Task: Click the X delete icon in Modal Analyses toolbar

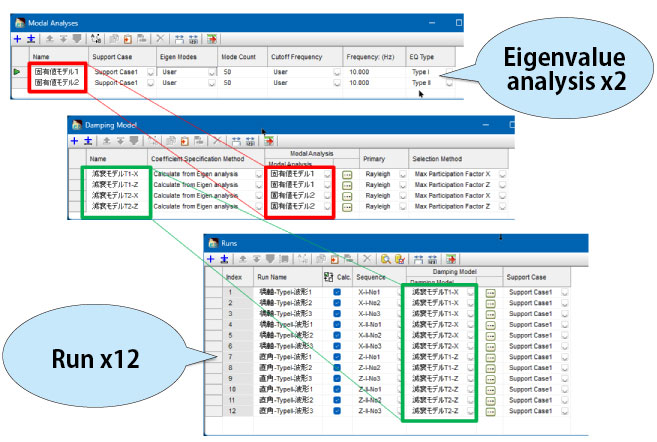Action: pyautogui.click(x=160, y=39)
